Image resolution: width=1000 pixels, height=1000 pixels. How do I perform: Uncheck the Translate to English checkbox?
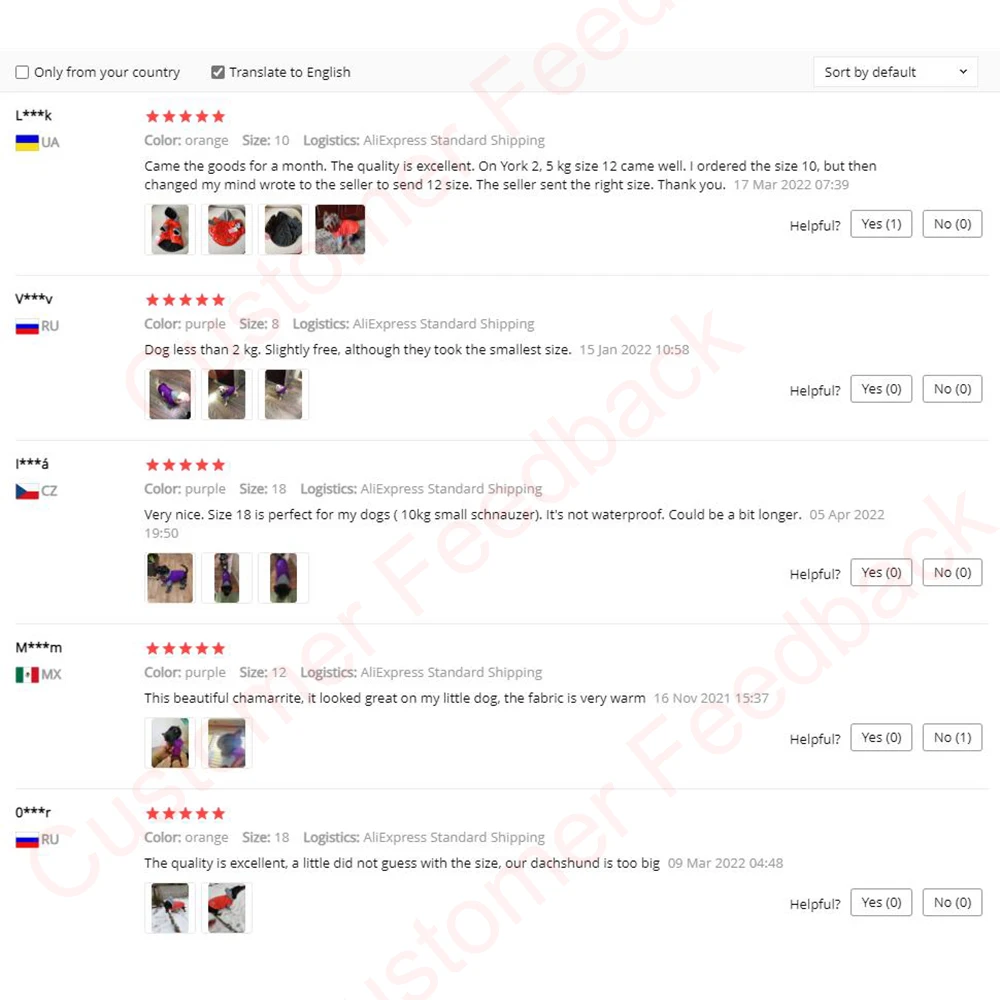click(217, 72)
